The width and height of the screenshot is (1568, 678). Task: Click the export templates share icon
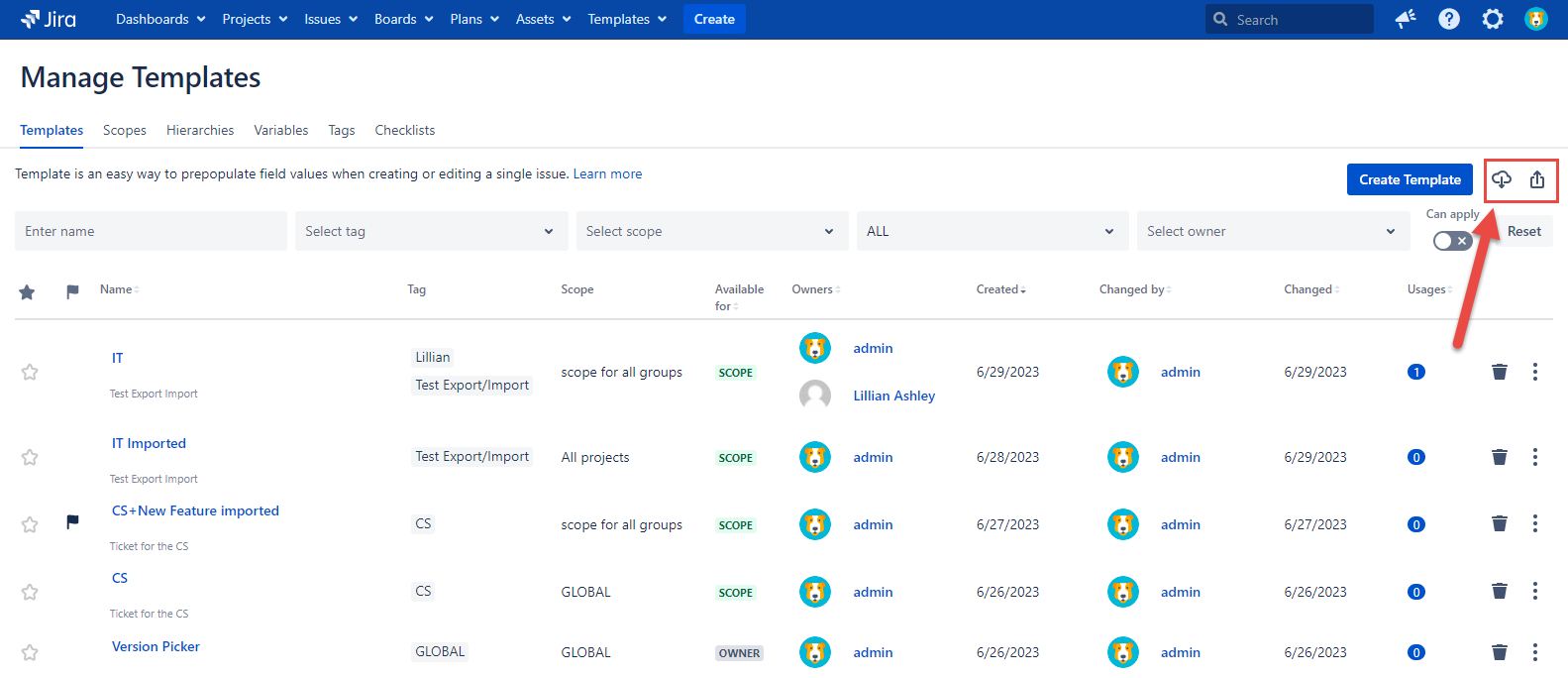(1537, 179)
